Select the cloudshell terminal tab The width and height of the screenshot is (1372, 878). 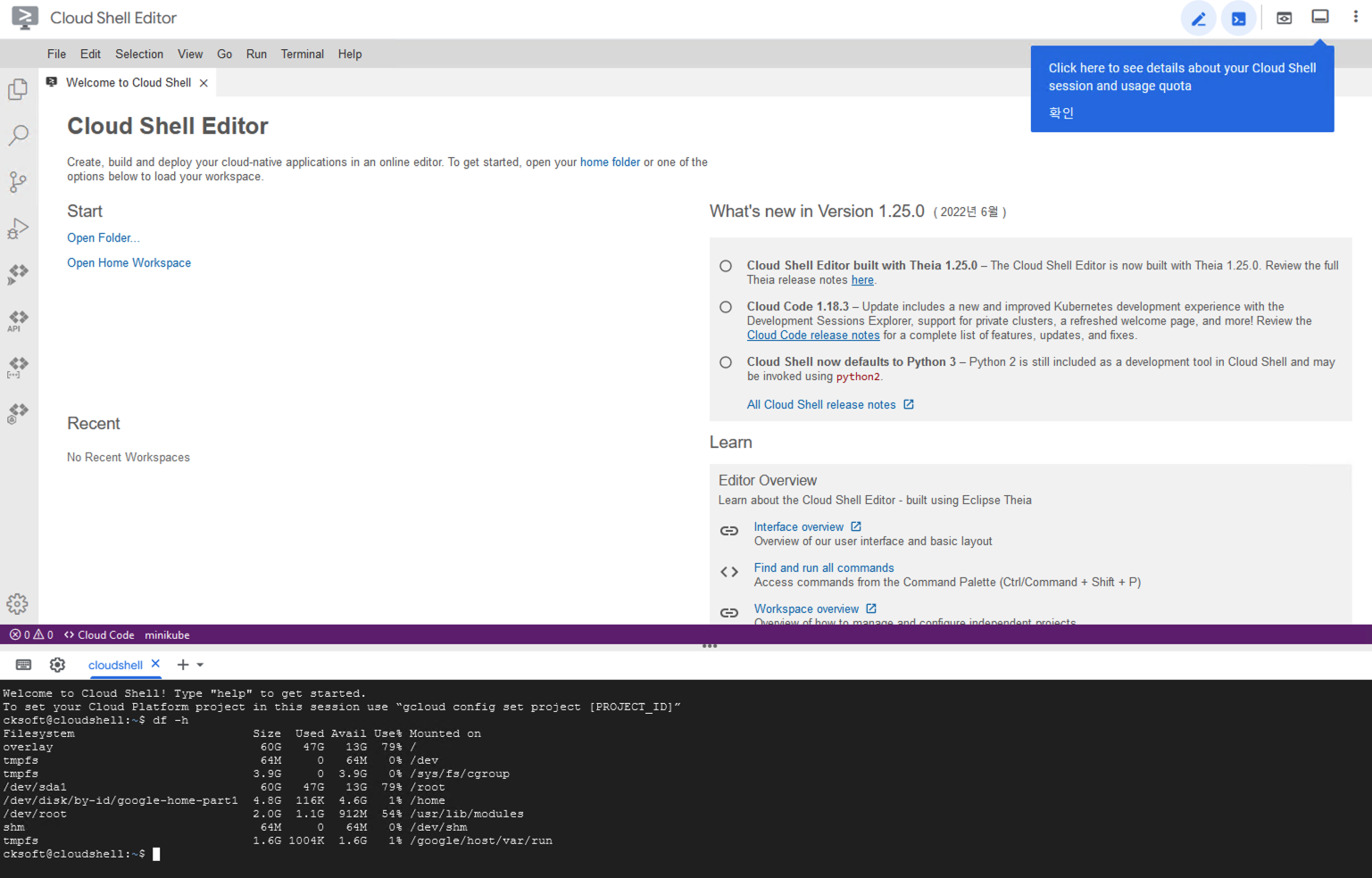click(x=115, y=665)
